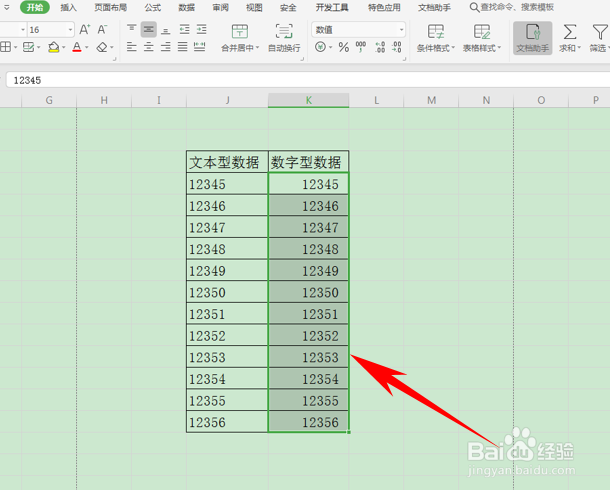Open the font name dropdown arrow
Screen dimensions: 610x492
point(23,30)
